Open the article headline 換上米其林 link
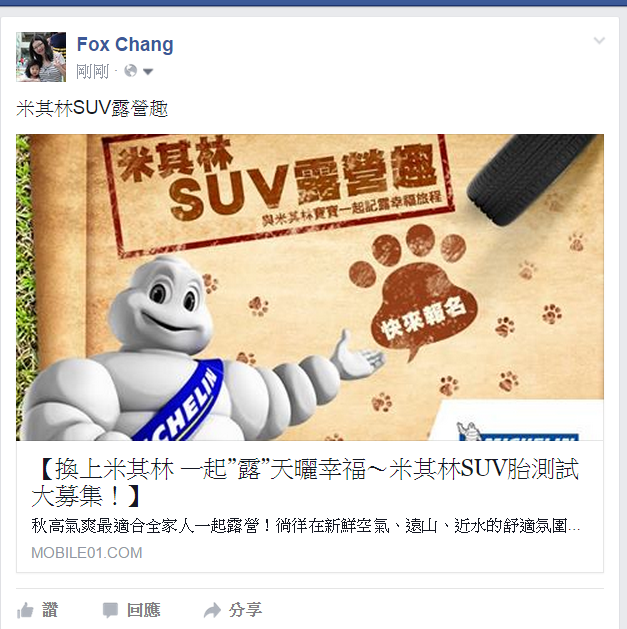 pos(306,483)
